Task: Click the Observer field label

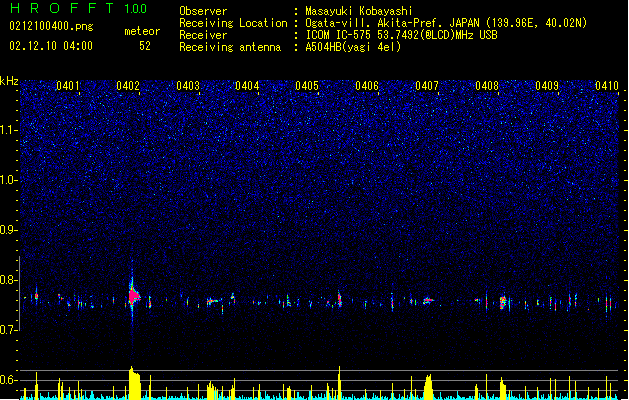Action: [x=203, y=11]
